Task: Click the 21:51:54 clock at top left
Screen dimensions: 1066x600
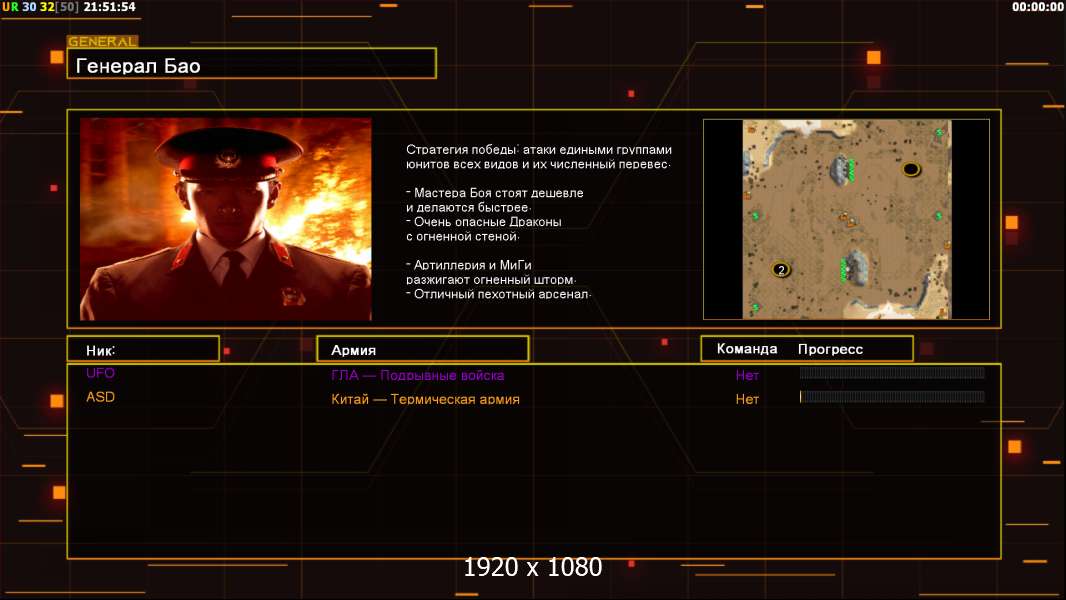Action: coord(109,7)
